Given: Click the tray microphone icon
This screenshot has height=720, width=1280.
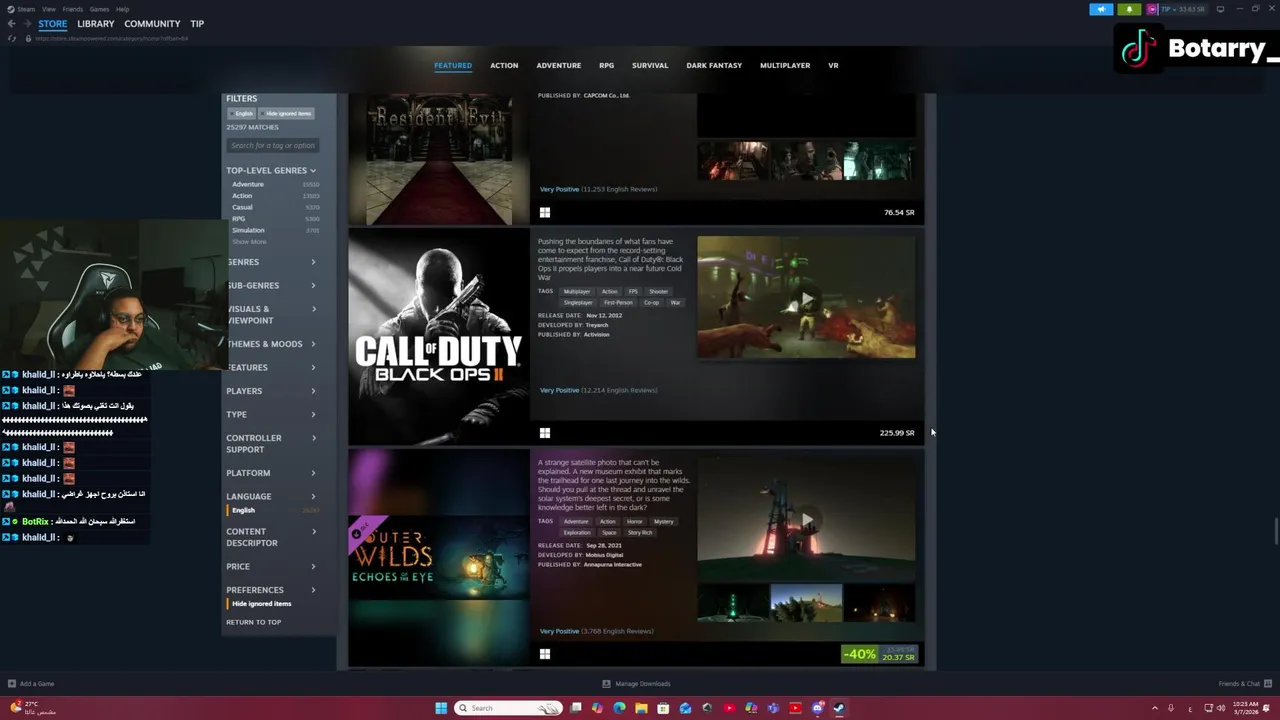Looking at the screenshot, I should click(1171, 708).
